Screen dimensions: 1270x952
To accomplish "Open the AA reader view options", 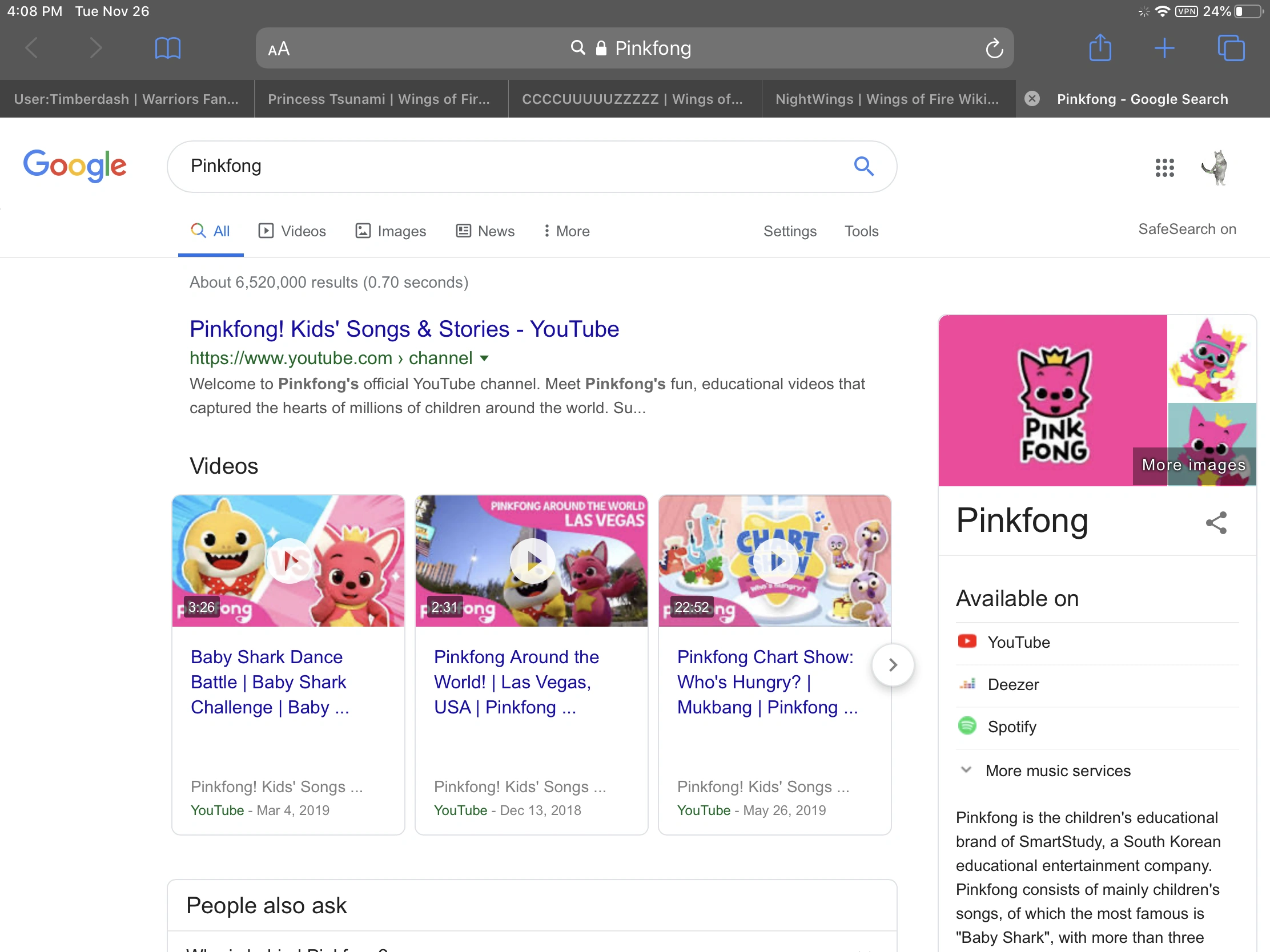I will [x=279, y=49].
